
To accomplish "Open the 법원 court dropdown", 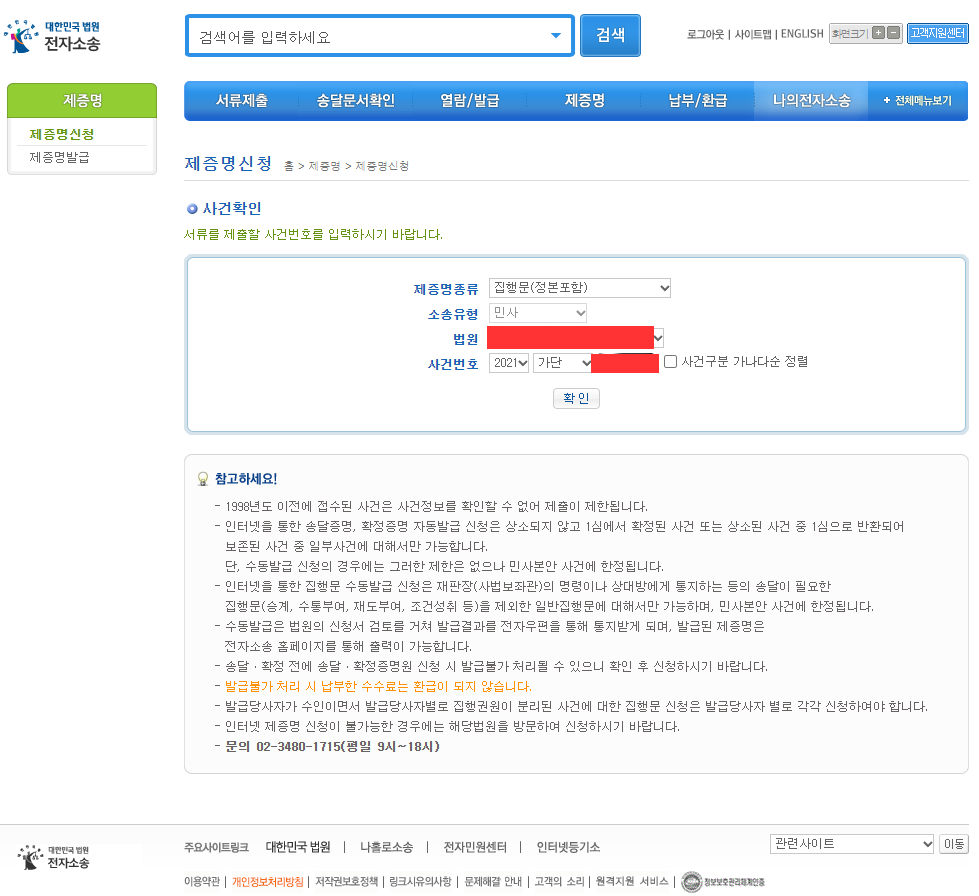I will click(575, 338).
